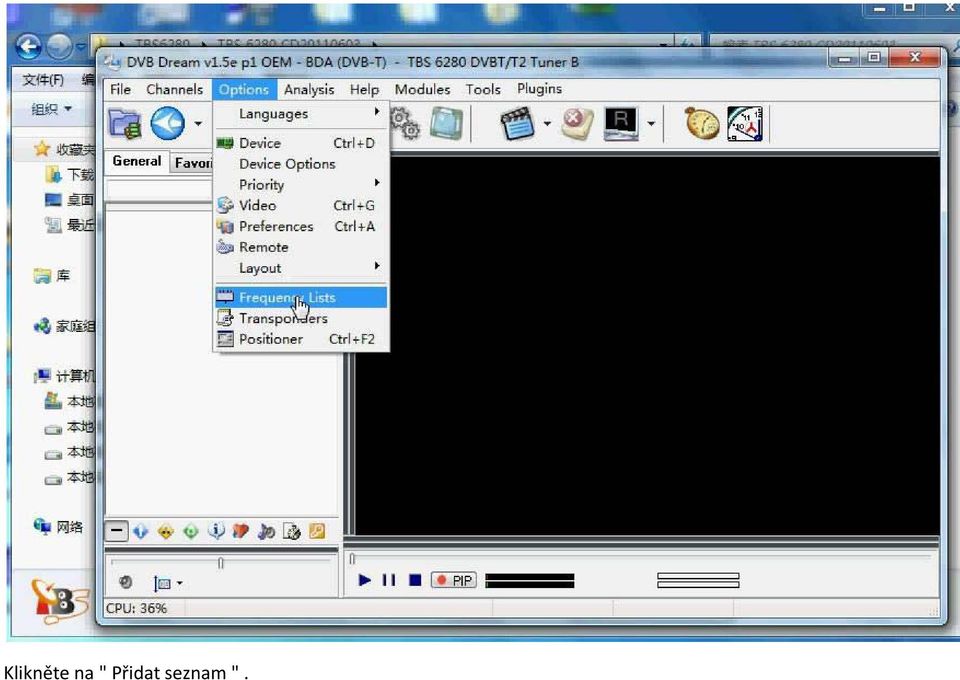Click the signal level bars indicator
Viewport: 960px width, 680px height.
pyautogui.click(x=698, y=580)
